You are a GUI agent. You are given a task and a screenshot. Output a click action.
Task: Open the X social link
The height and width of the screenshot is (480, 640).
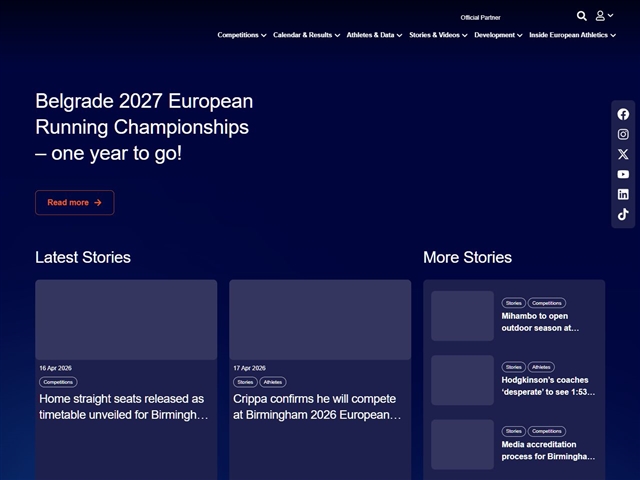pos(623,154)
